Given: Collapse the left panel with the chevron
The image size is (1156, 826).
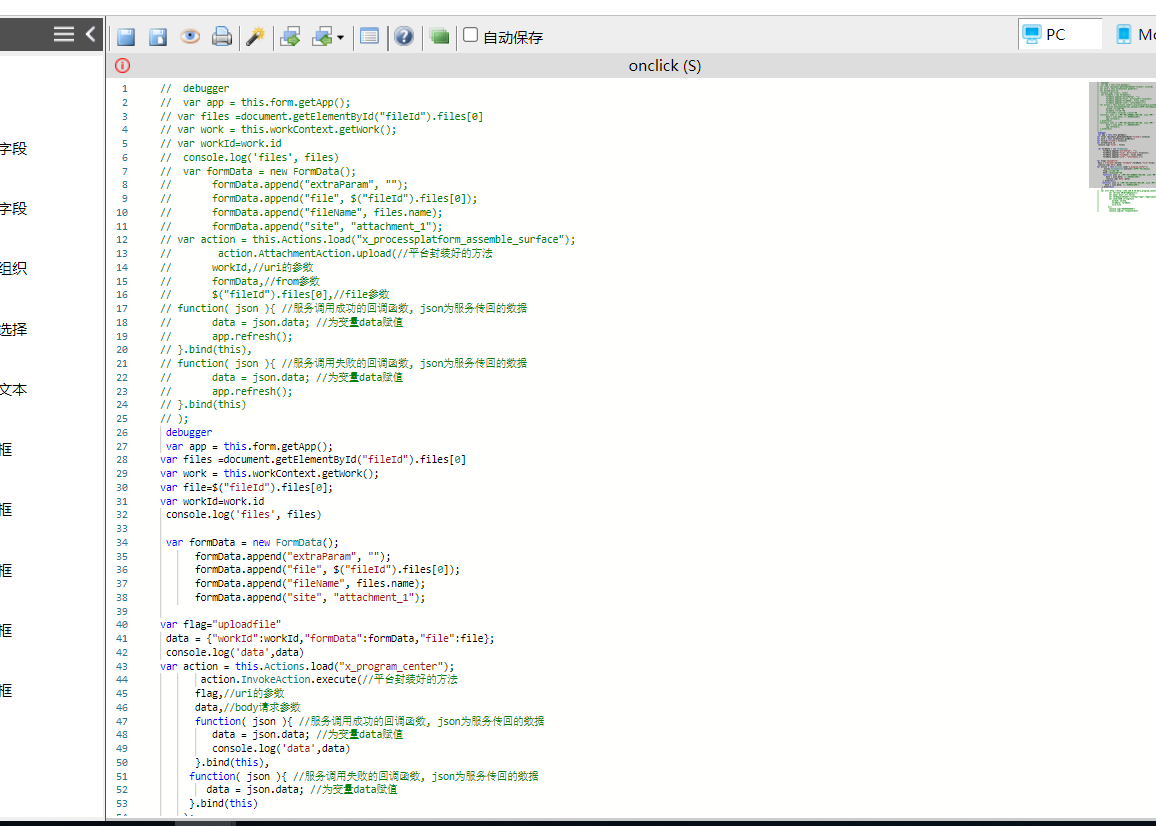Looking at the screenshot, I should pos(92,34).
